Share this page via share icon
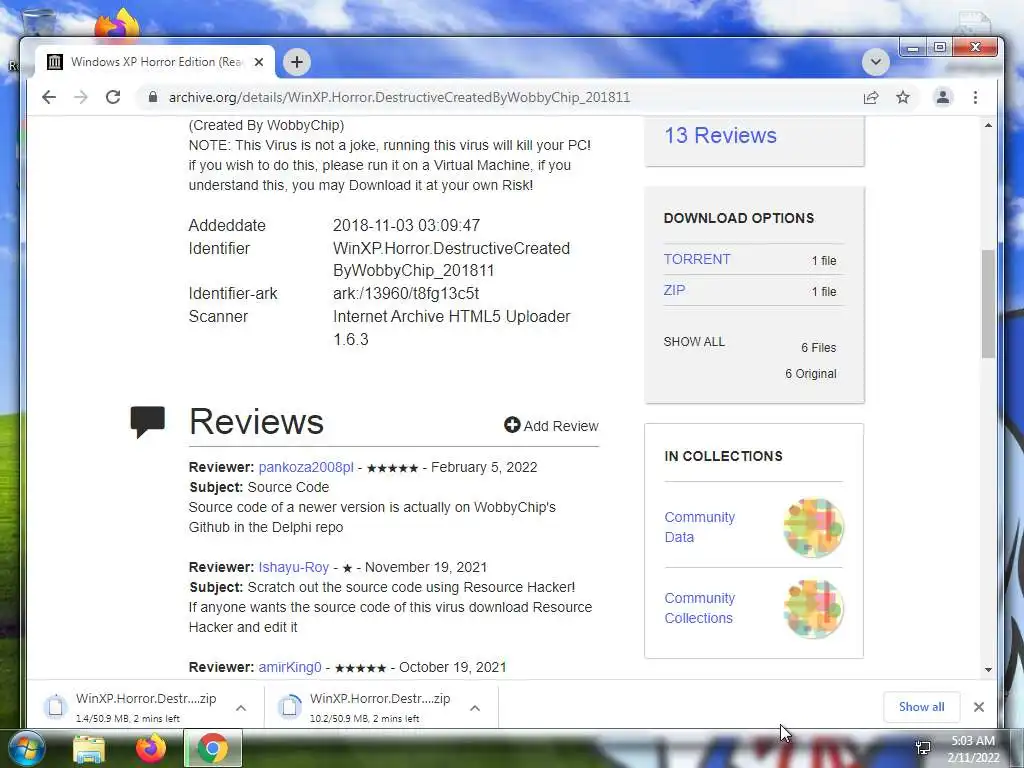This screenshot has width=1024, height=768. pos(871,97)
